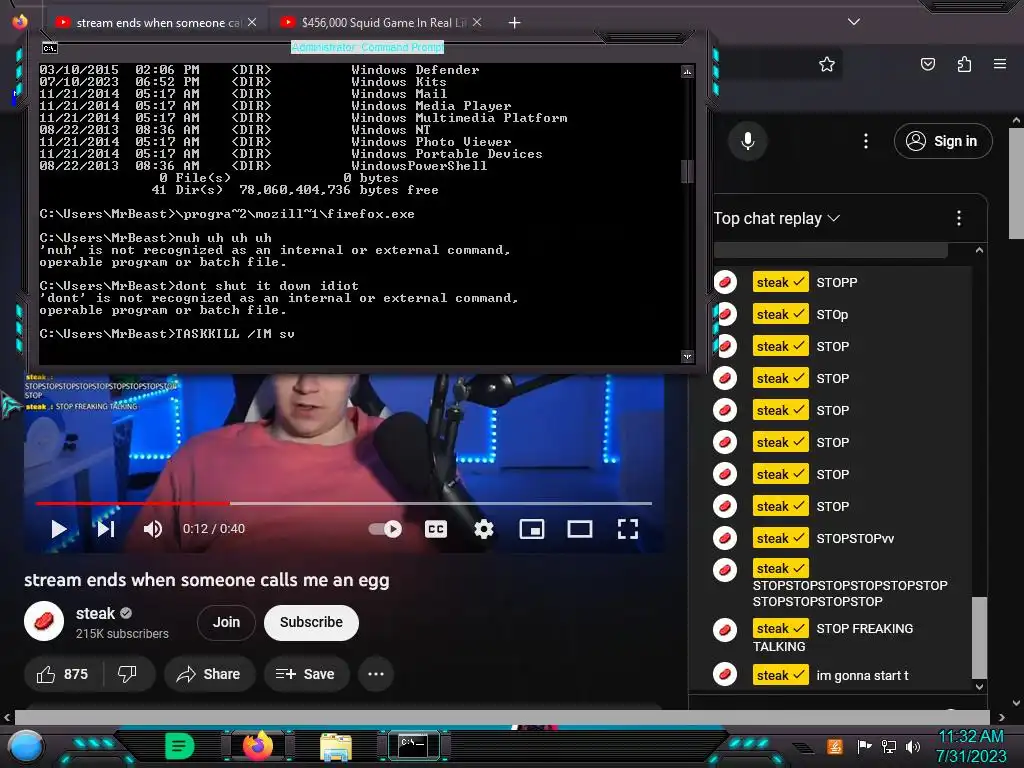Open Firefox extensions menu
The height and width of the screenshot is (768, 1024).
pyautogui.click(x=964, y=64)
